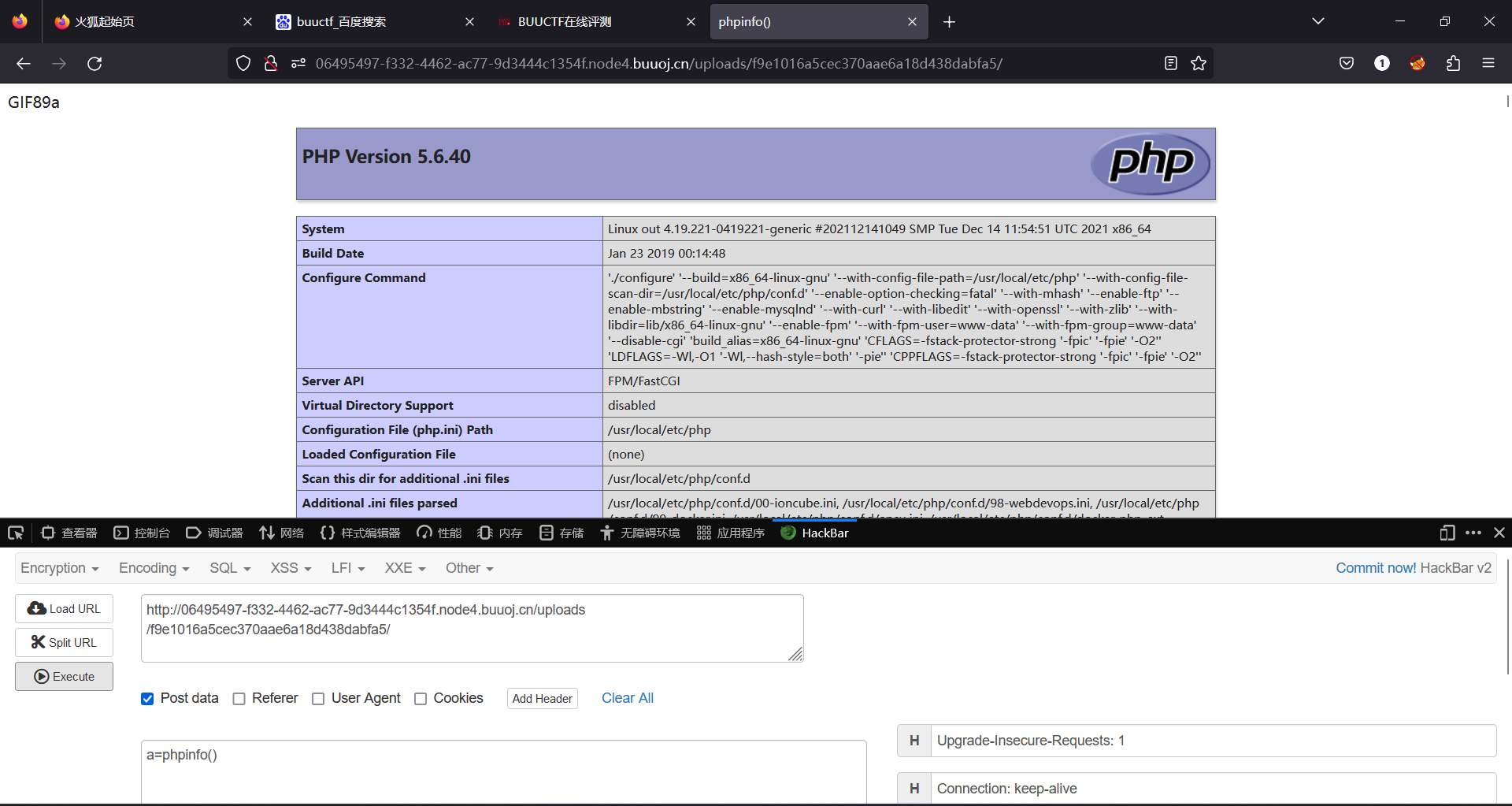Uncheck the Post data checkbox
The width and height of the screenshot is (1512, 806).
coord(147,699)
